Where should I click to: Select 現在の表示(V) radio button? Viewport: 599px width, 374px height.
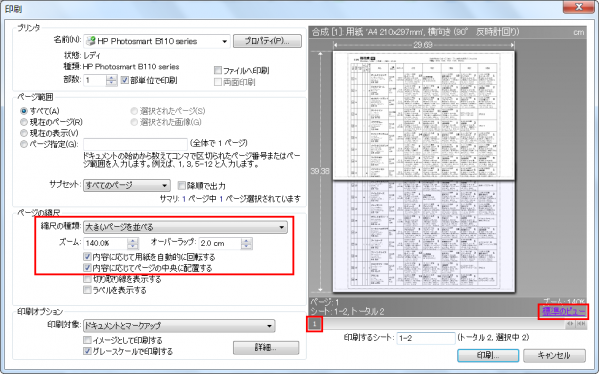pos(24,133)
